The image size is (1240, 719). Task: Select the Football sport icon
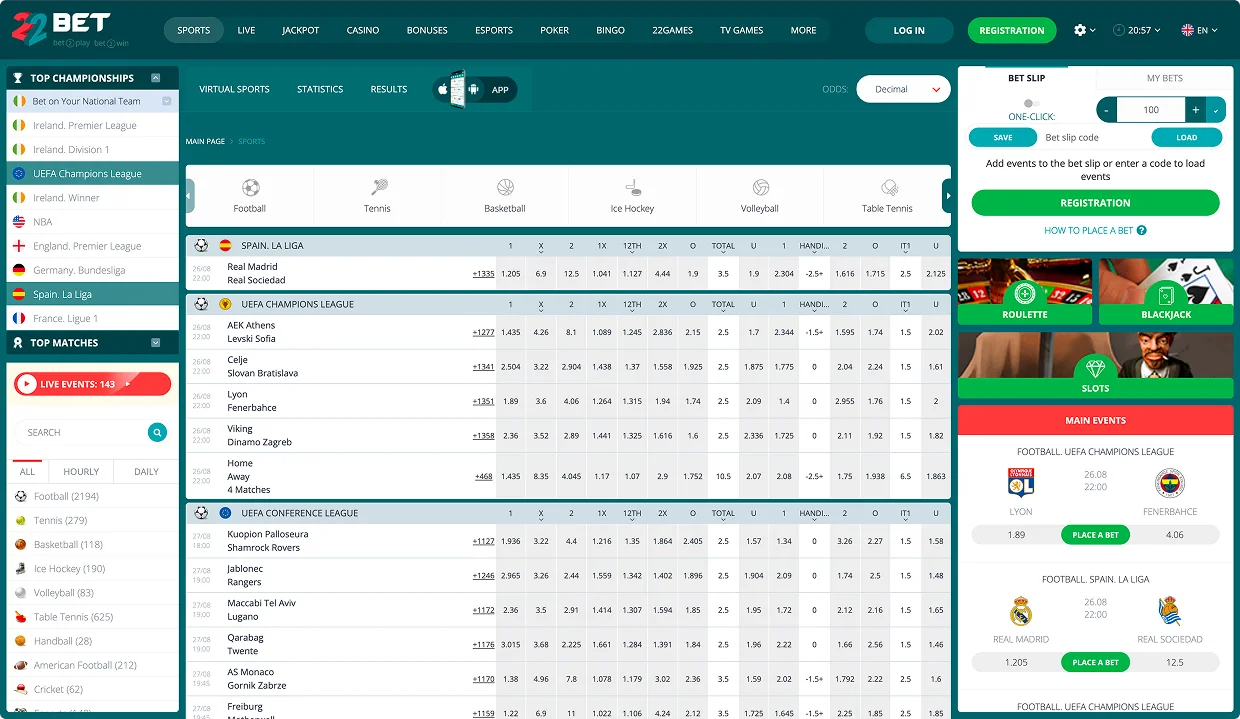pyautogui.click(x=250, y=187)
